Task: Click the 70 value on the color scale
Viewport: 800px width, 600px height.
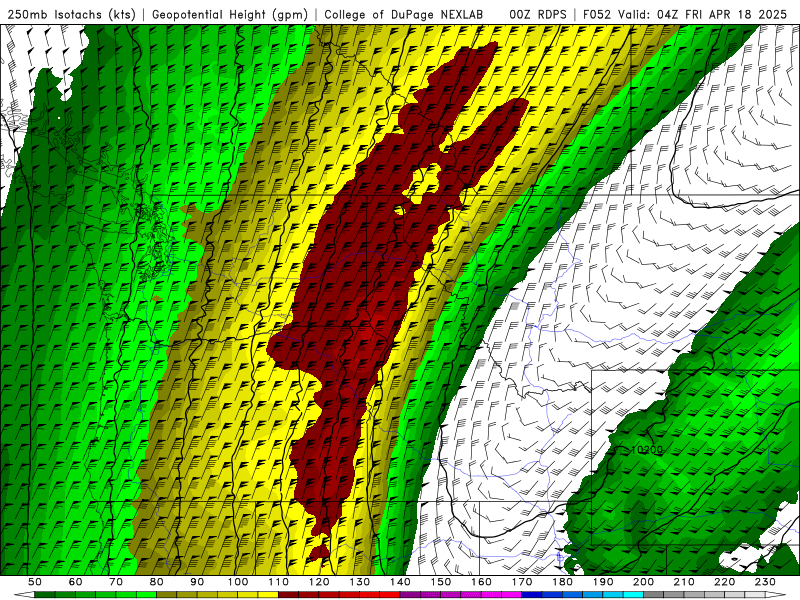Action: (x=116, y=582)
